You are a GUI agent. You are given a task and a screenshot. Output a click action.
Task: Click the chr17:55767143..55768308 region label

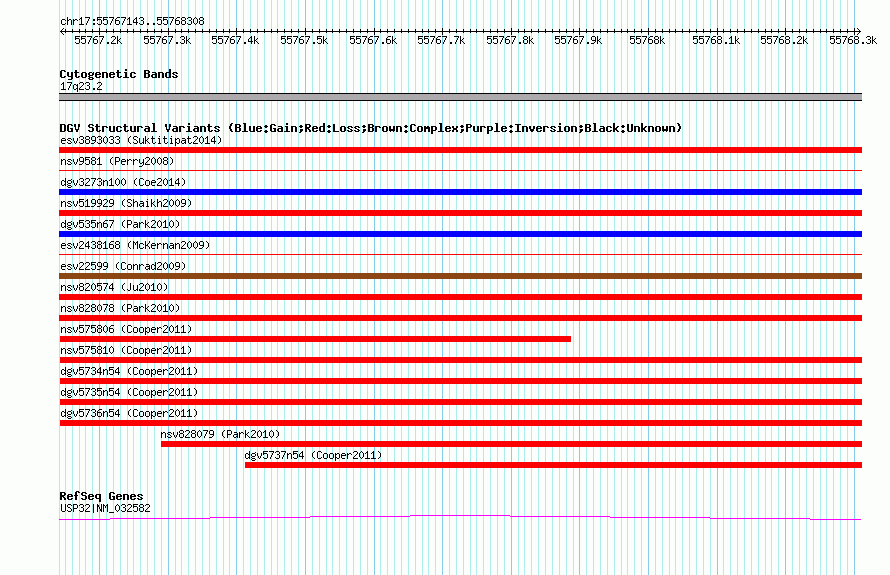point(132,21)
